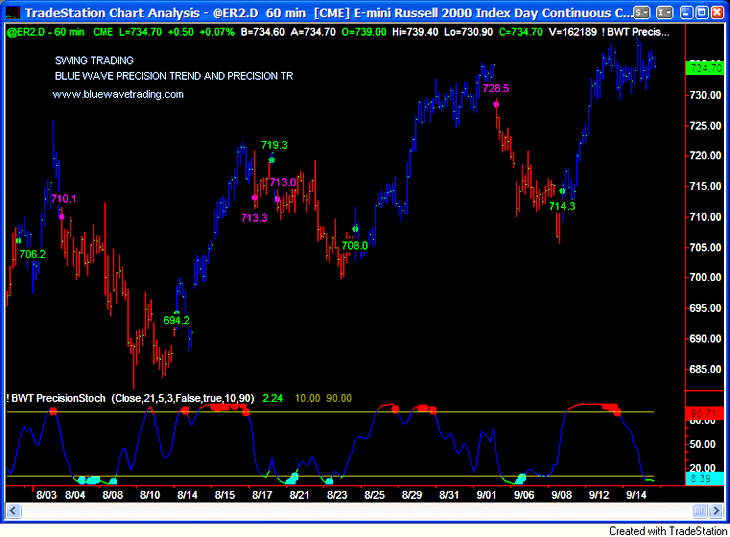The height and width of the screenshot is (537, 730).
Task: Click the Hi=739.40 high value
Action: coord(415,32)
